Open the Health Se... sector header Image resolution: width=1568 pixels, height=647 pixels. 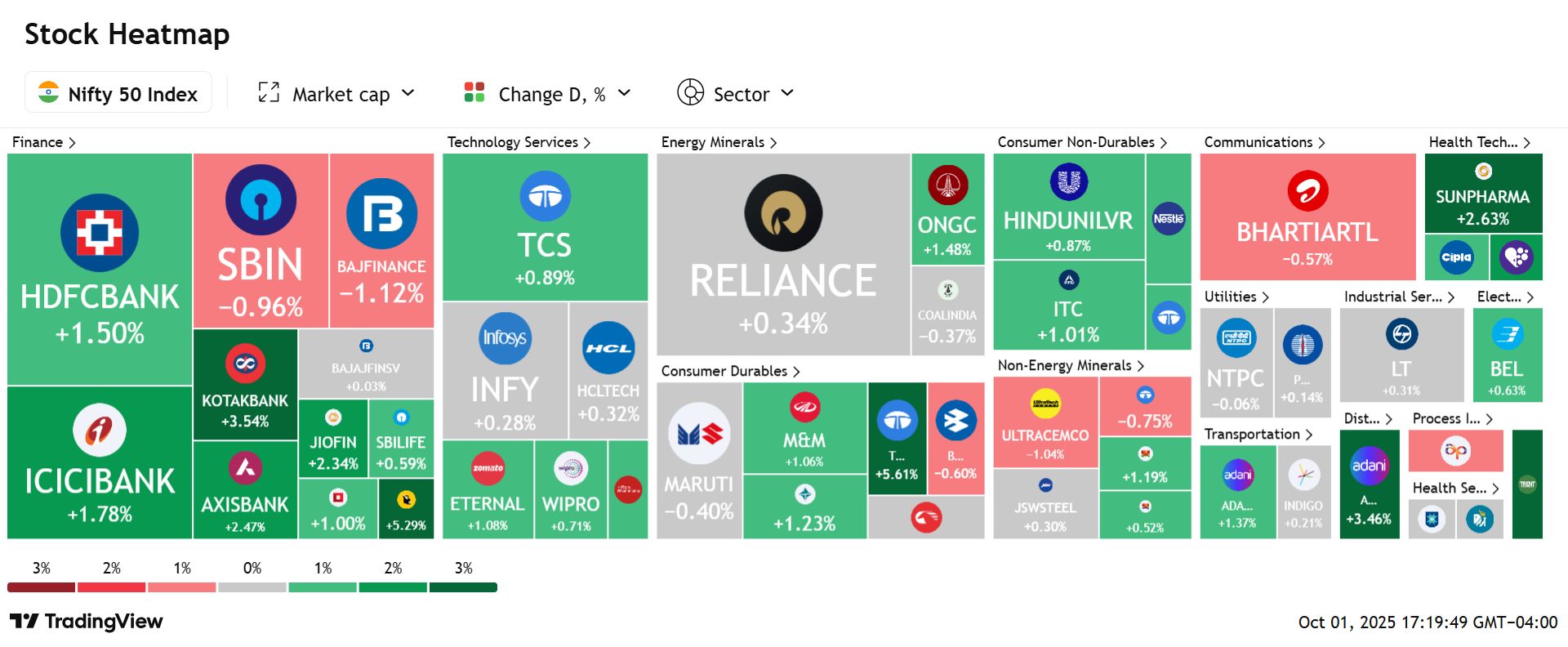click(1456, 488)
